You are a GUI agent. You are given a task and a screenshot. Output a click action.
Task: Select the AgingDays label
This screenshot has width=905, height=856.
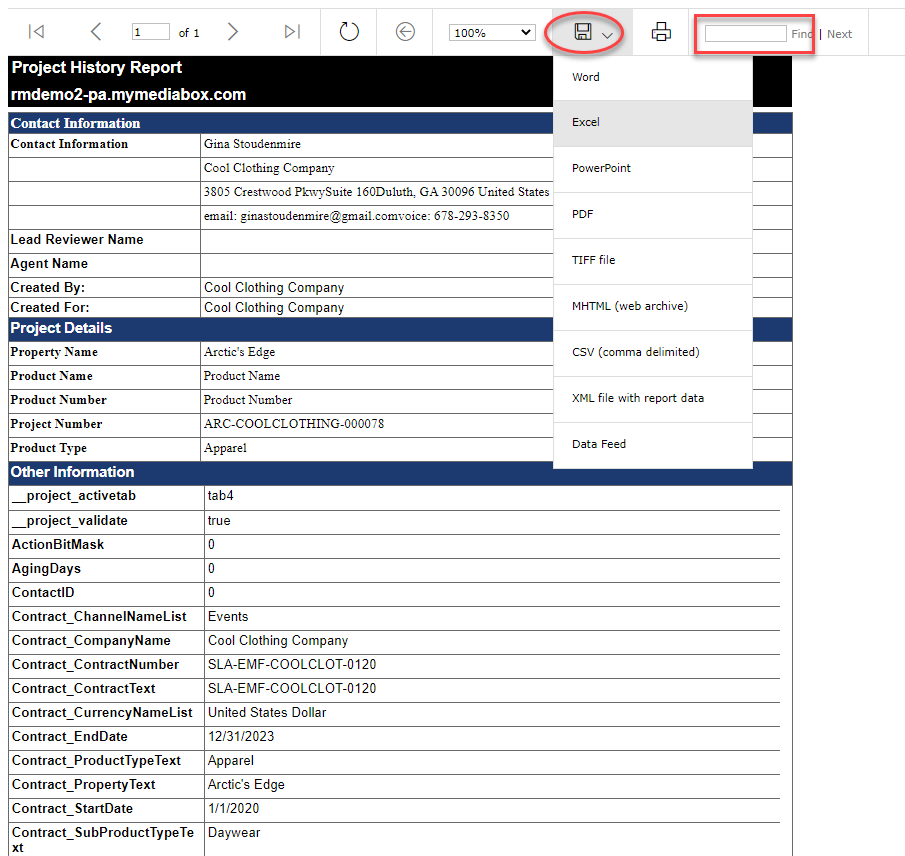46,569
